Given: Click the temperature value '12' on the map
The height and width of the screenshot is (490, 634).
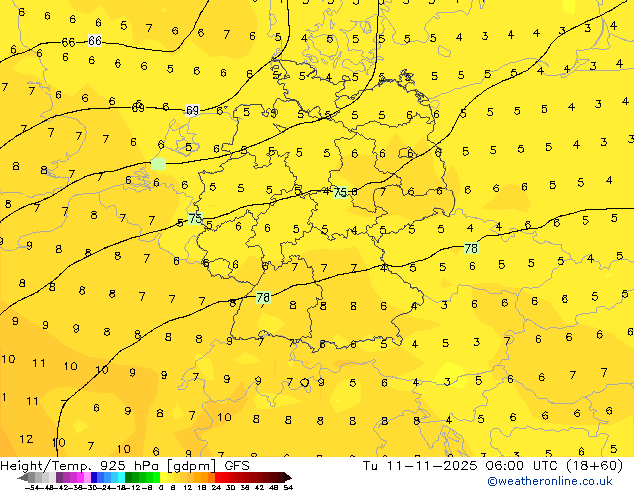Looking at the screenshot, I should click(x=26, y=439).
